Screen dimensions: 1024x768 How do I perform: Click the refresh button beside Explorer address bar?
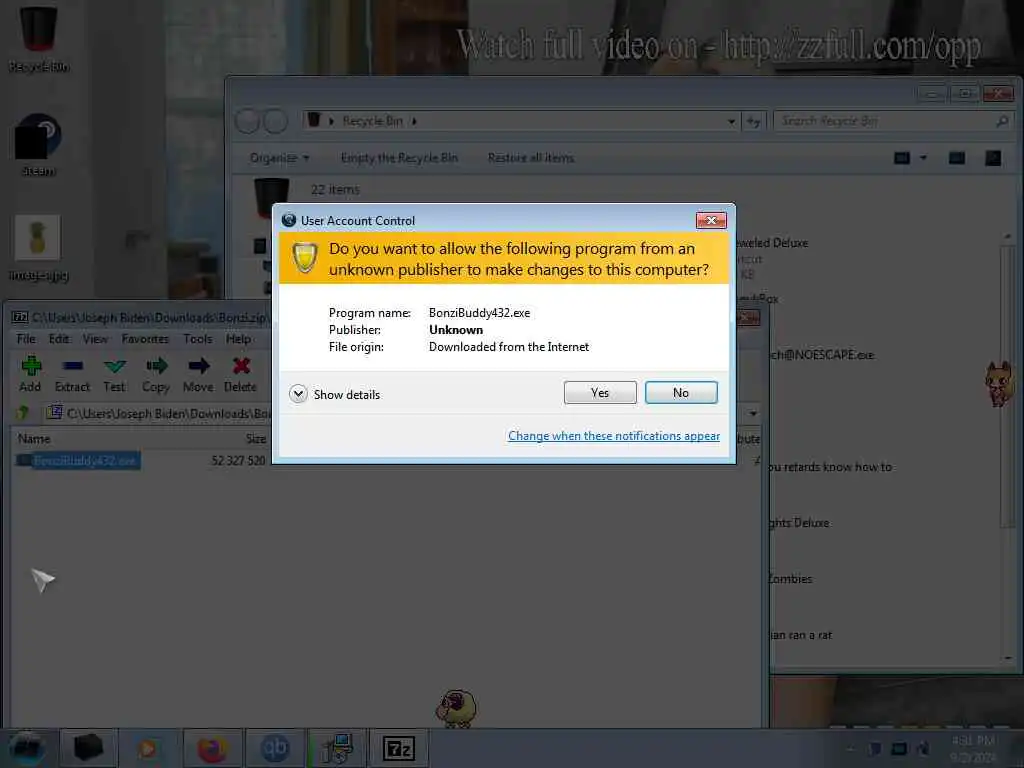pyautogui.click(x=754, y=121)
